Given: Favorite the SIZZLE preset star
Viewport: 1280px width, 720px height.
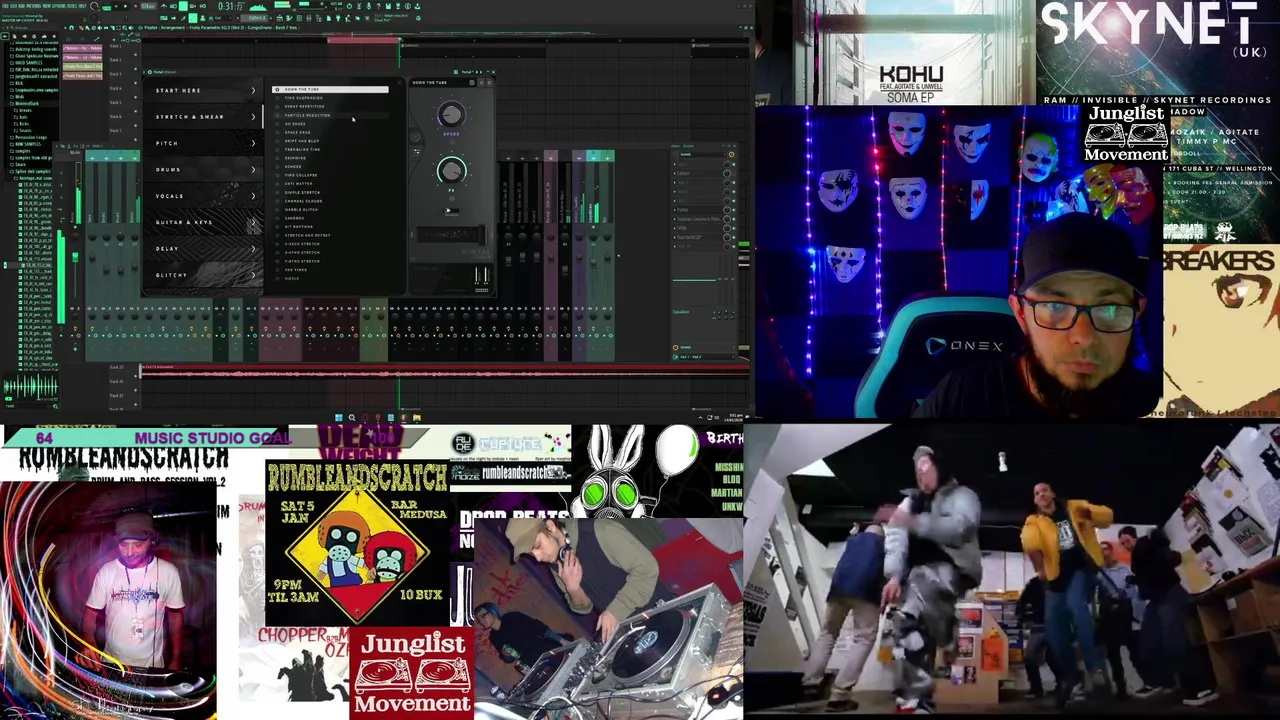Looking at the screenshot, I should 277,278.
